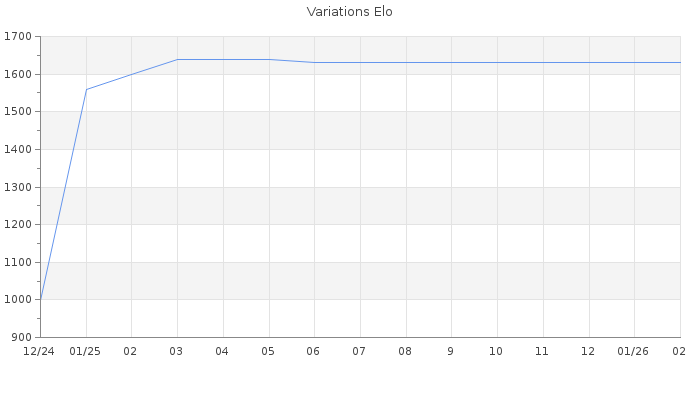Click the 1000 y-axis label
The width and height of the screenshot is (700, 400).
[19, 299]
